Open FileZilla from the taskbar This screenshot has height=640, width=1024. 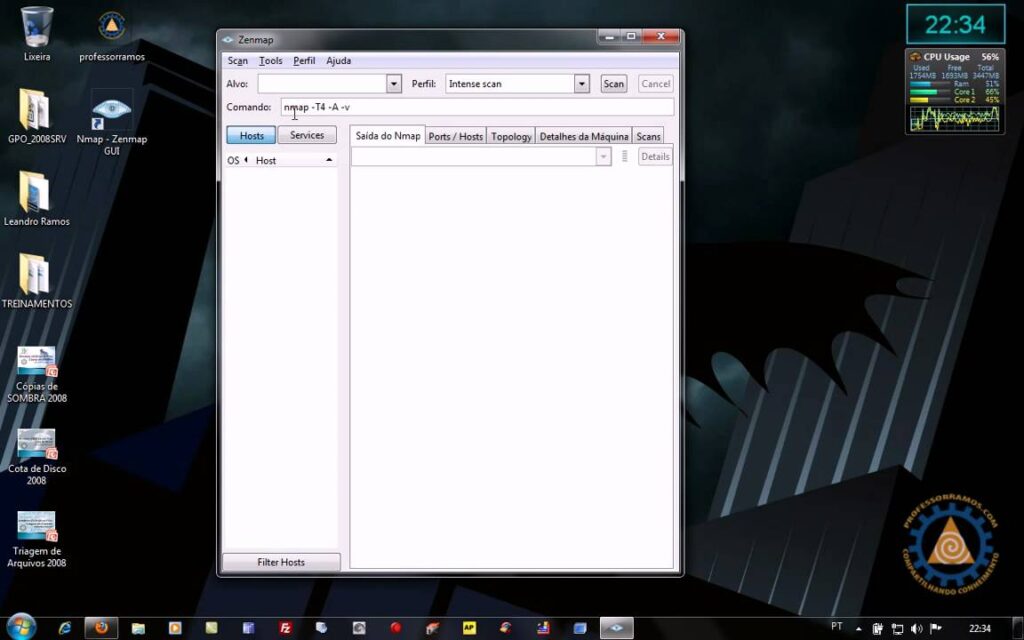(x=285, y=628)
